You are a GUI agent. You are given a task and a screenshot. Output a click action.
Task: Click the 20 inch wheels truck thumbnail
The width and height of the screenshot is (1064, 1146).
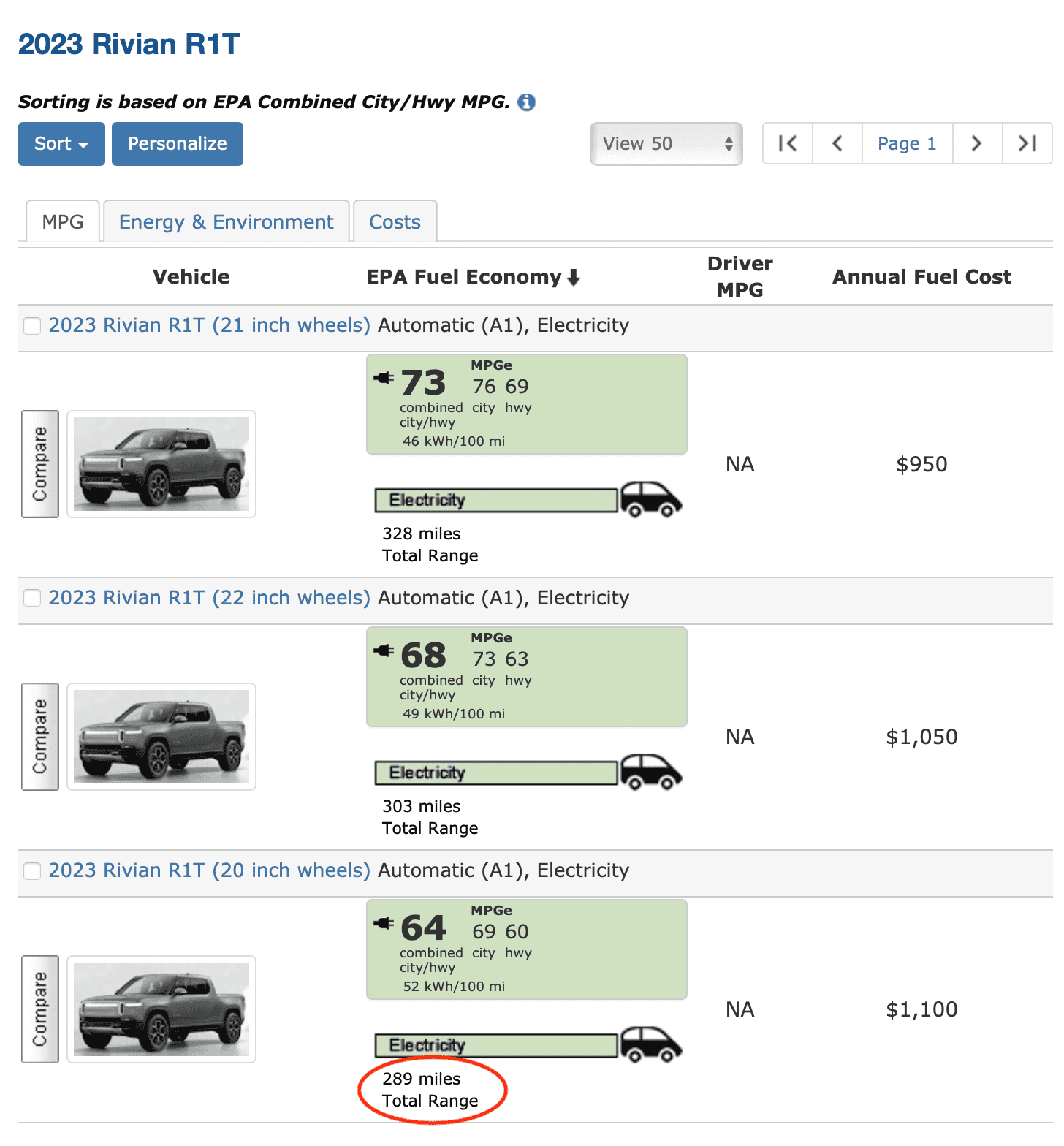pos(161,1009)
